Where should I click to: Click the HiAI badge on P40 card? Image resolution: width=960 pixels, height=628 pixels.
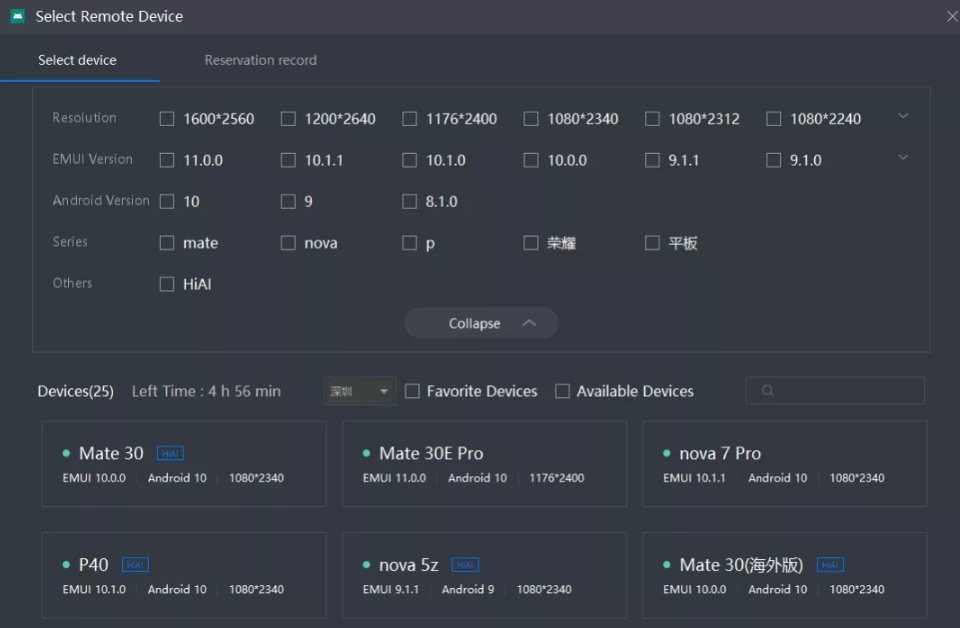click(x=135, y=564)
